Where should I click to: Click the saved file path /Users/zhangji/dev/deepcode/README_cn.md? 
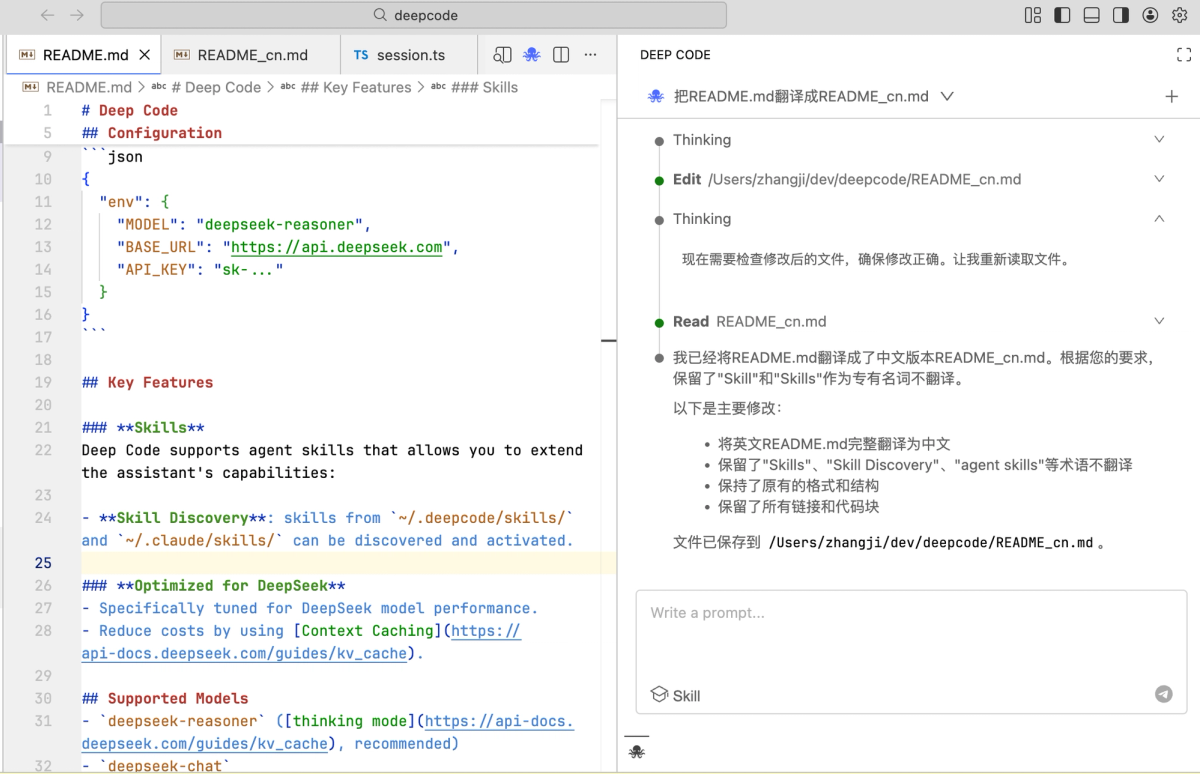click(931, 543)
